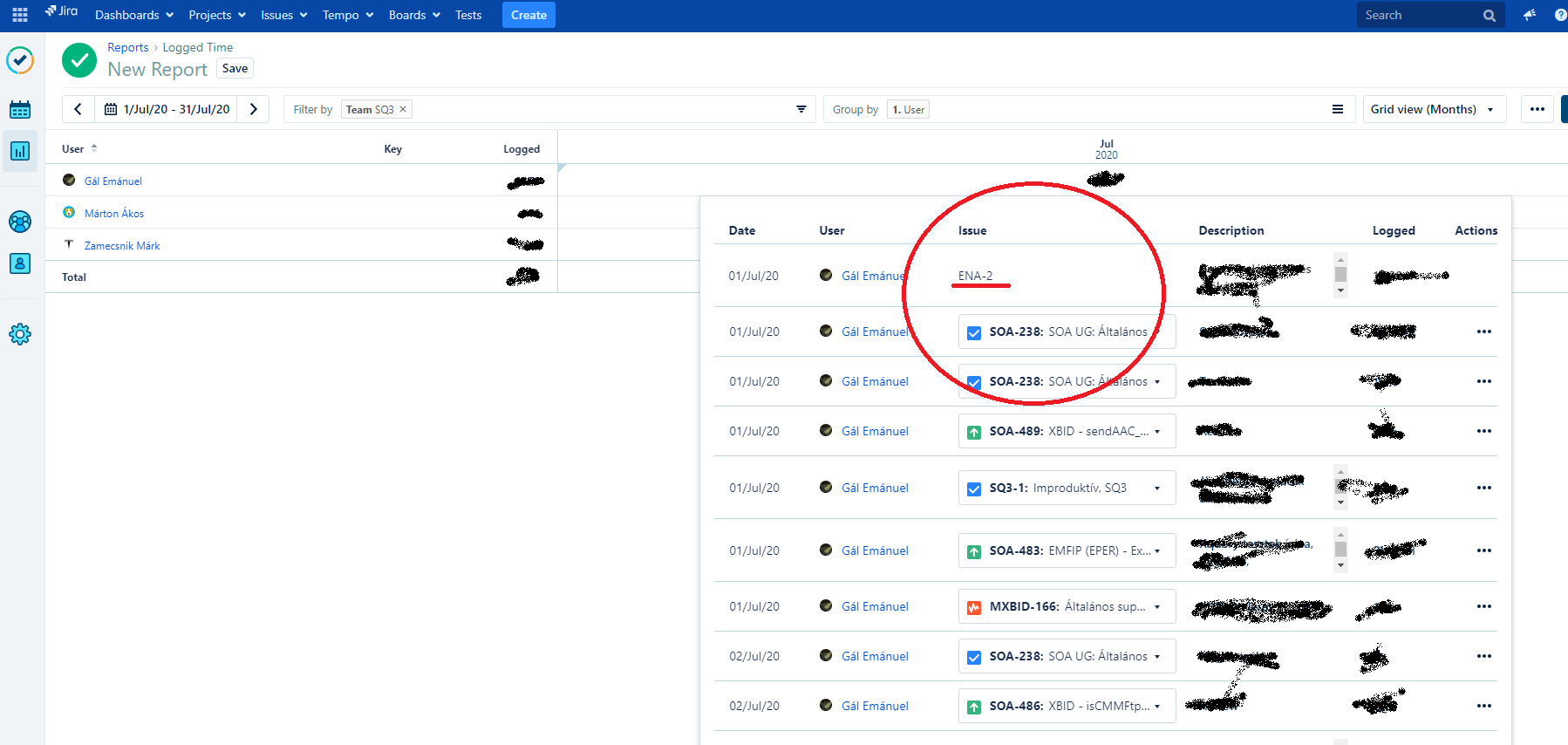
Task: Open Tempo Reports chart icon in sidebar
Action: (20, 151)
